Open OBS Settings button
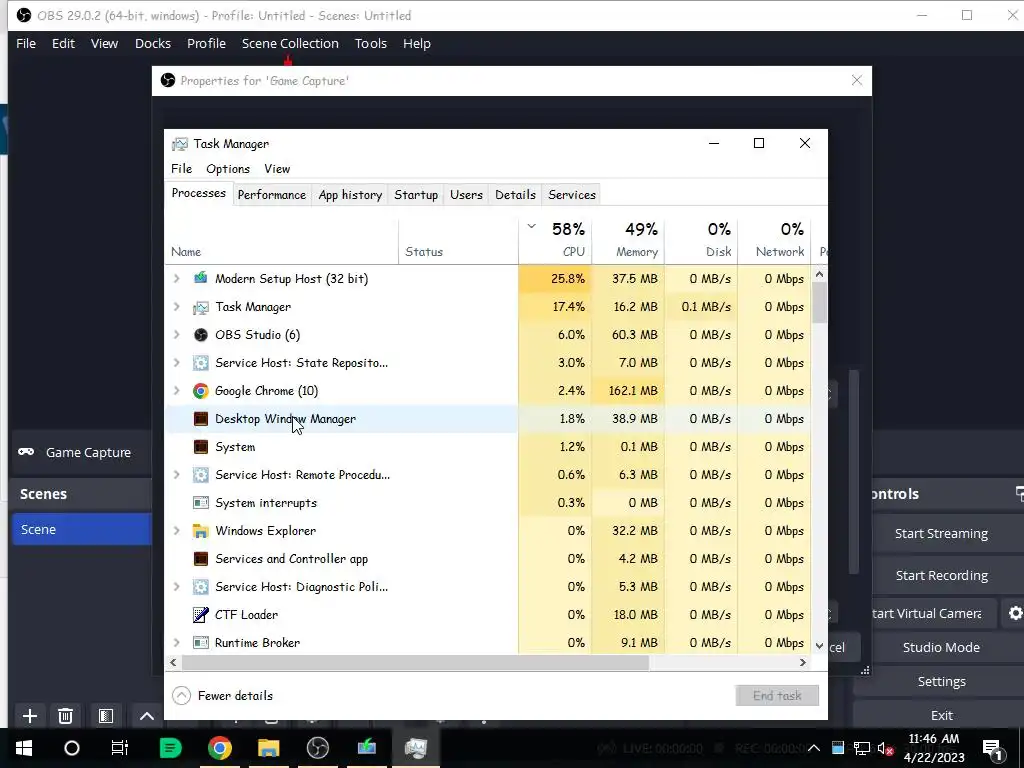 (x=941, y=681)
